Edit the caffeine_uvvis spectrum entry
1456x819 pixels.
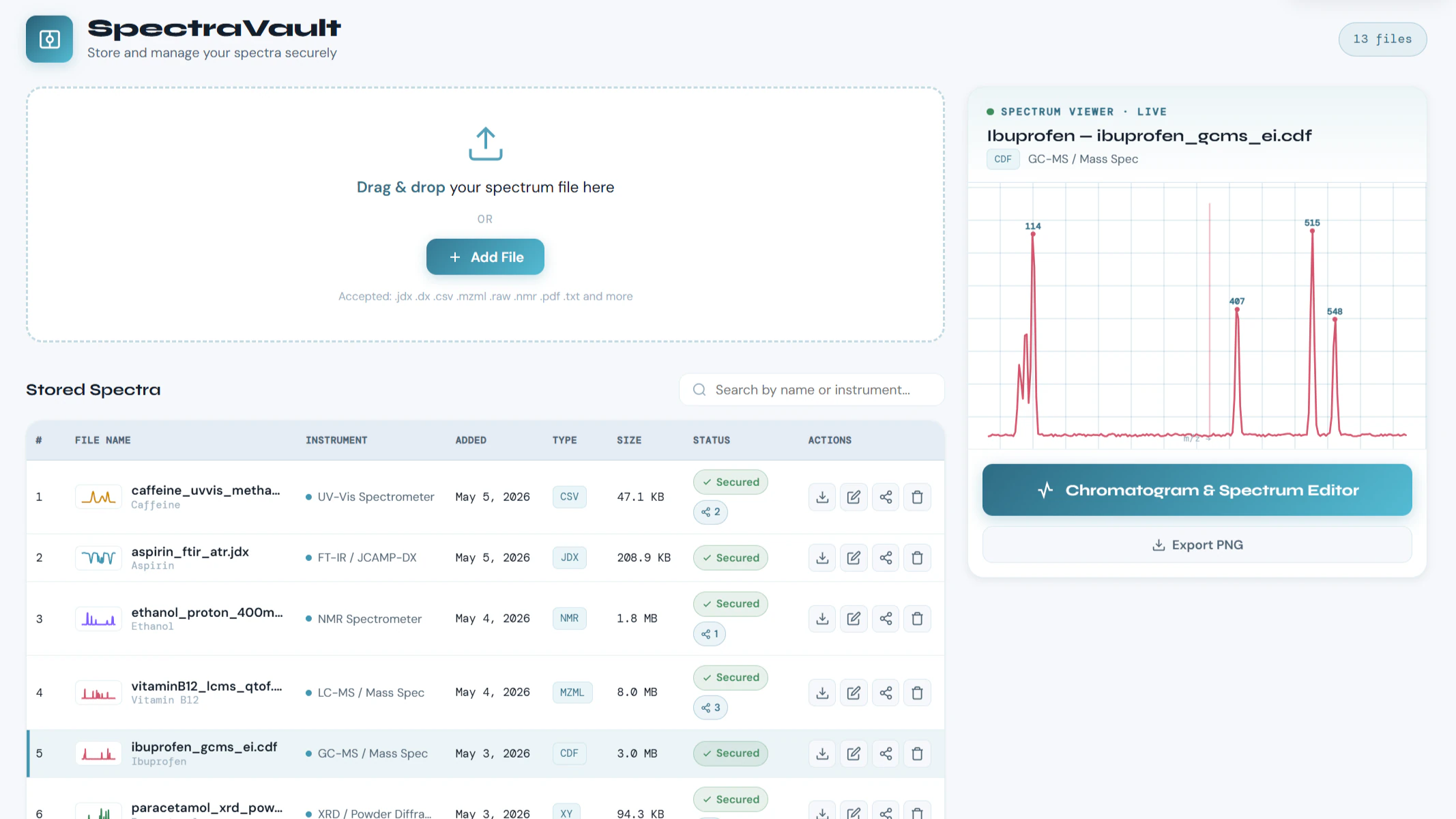(854, 497)
